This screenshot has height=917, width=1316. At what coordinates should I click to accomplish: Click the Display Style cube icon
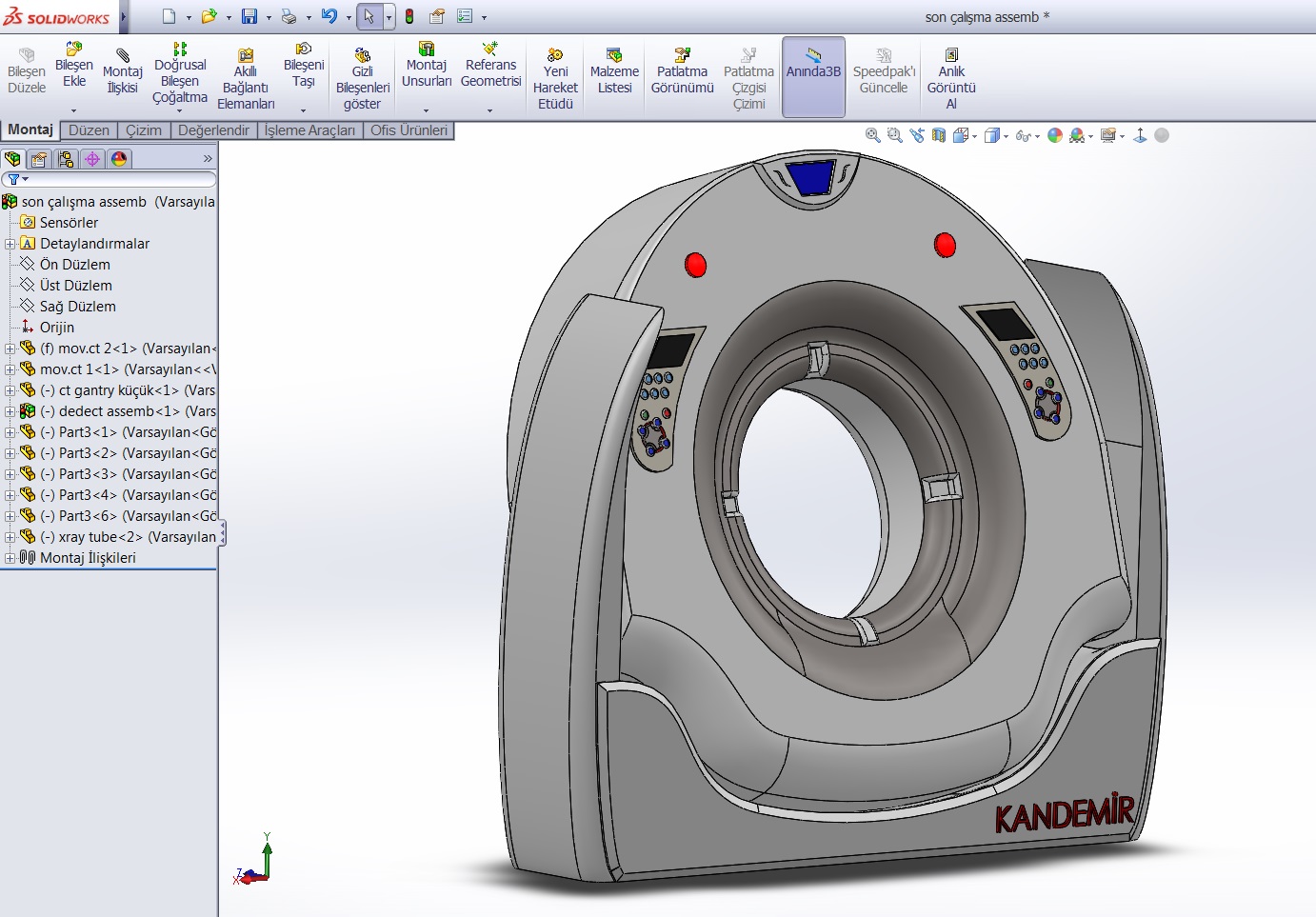click(x=991, y=135)
